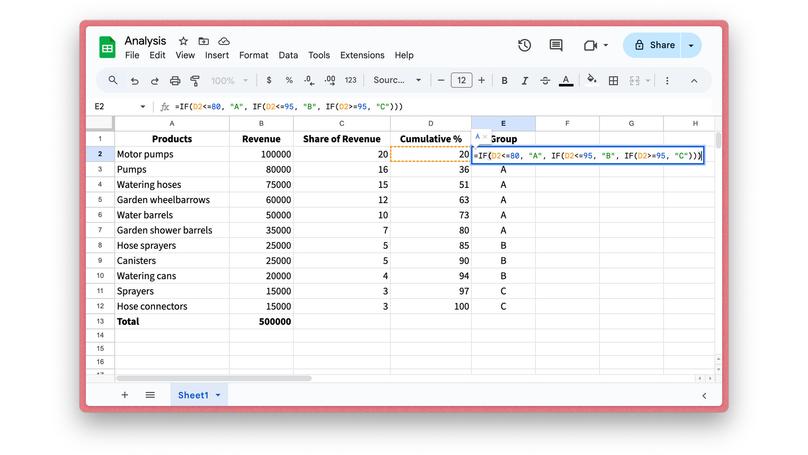Open the borders tool
The height and width of the screenshot is (455, 808).
[x=613, y=80]
